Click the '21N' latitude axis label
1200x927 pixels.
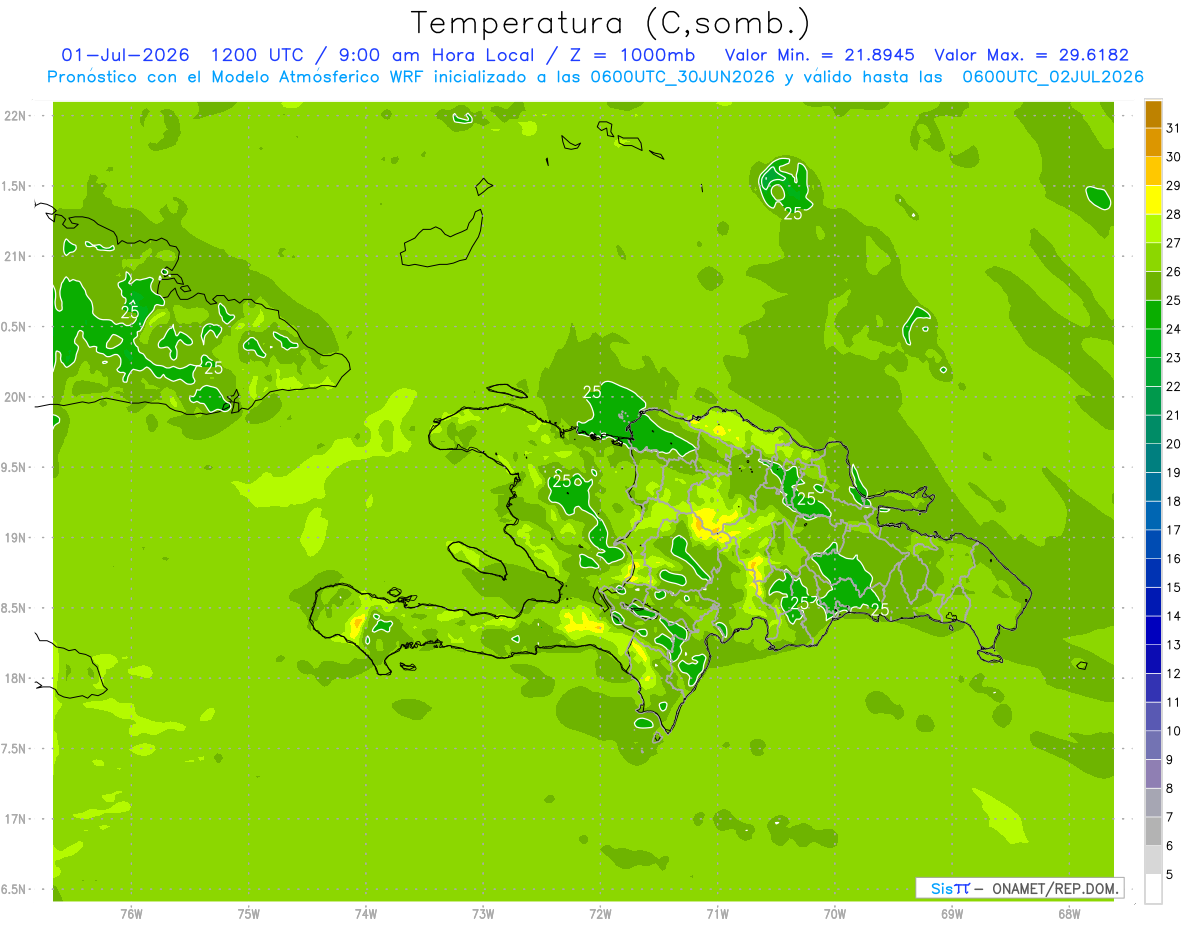coord(16,256)
